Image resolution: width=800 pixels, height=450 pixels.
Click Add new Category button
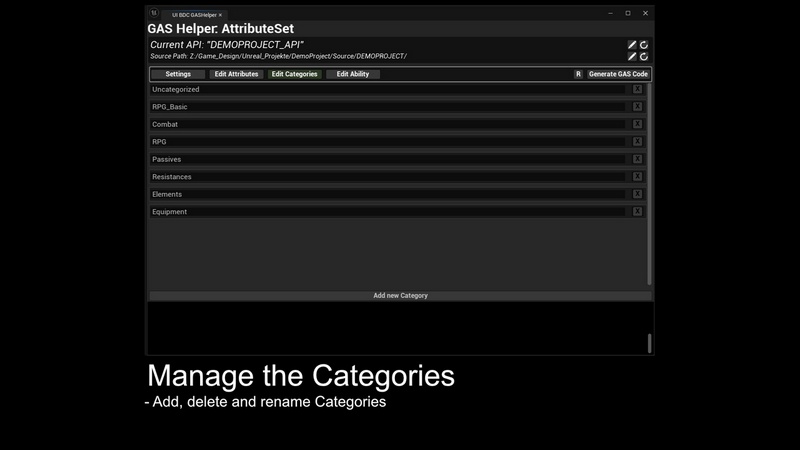coord(400,296)
